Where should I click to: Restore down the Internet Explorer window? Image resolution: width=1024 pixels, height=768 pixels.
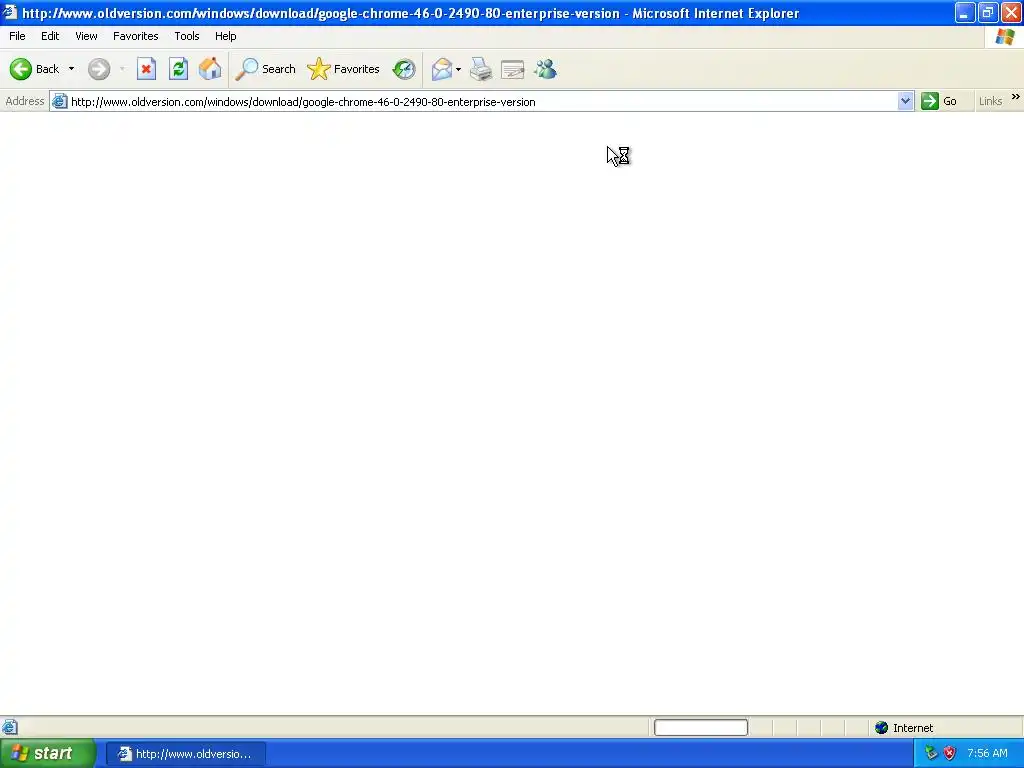click(987, 12)
